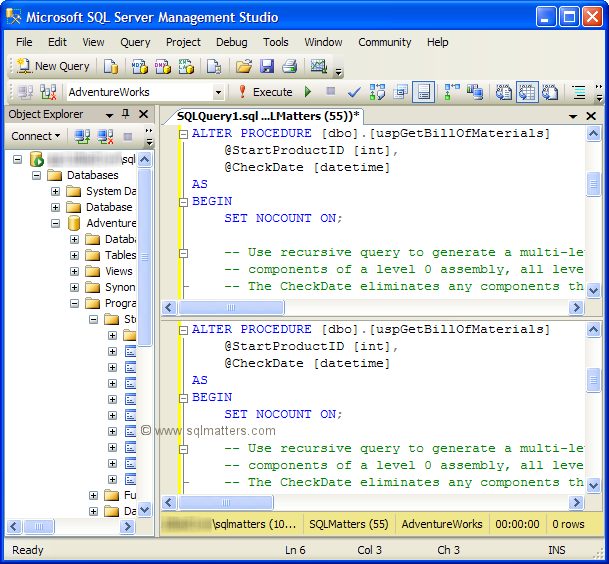Parse the query with the blue checkmark
Screen dimensions: 609x564
(x=354, y=92)
